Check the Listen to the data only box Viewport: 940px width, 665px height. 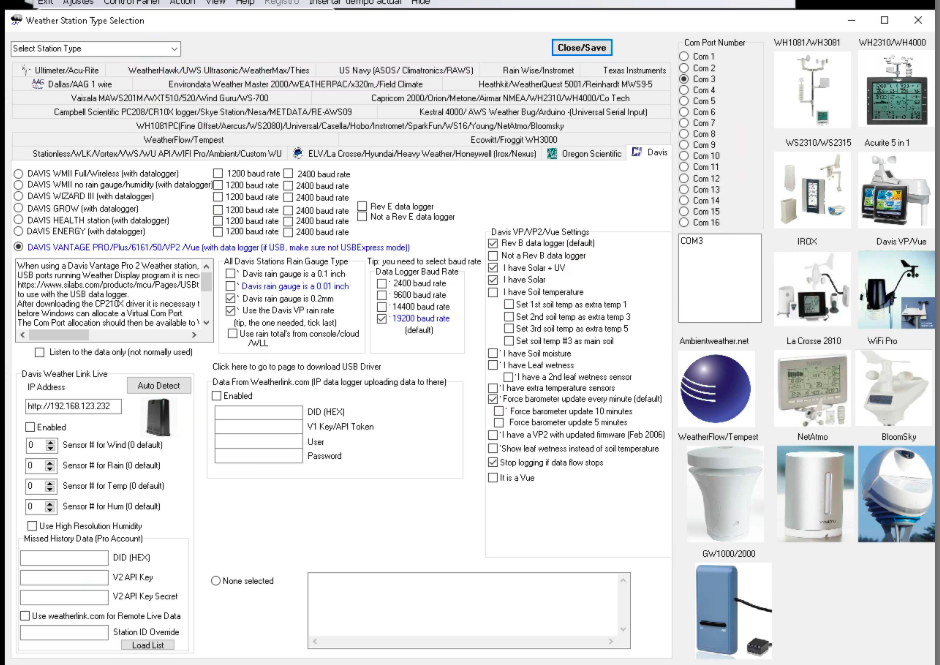pyautogui.click(x=40, y=352)
